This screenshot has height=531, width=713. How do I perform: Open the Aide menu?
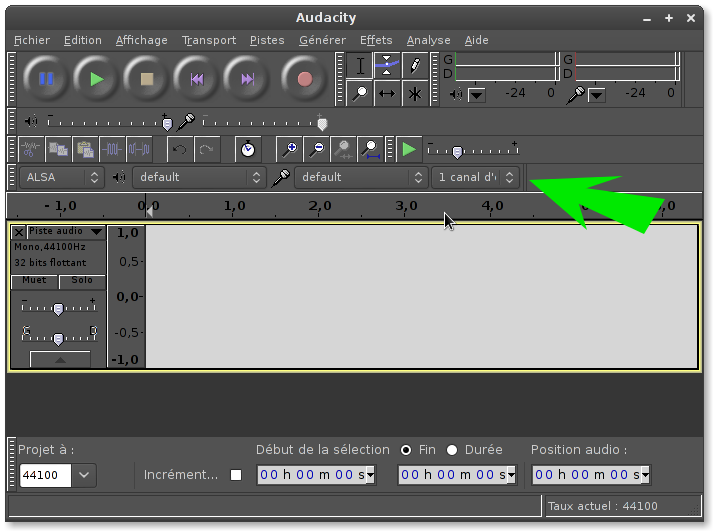(477, 40)
